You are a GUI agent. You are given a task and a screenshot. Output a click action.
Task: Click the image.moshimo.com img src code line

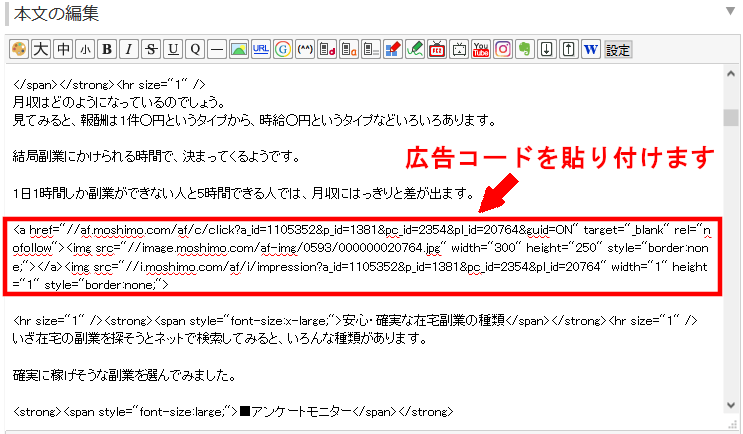[x=362, y=248]
